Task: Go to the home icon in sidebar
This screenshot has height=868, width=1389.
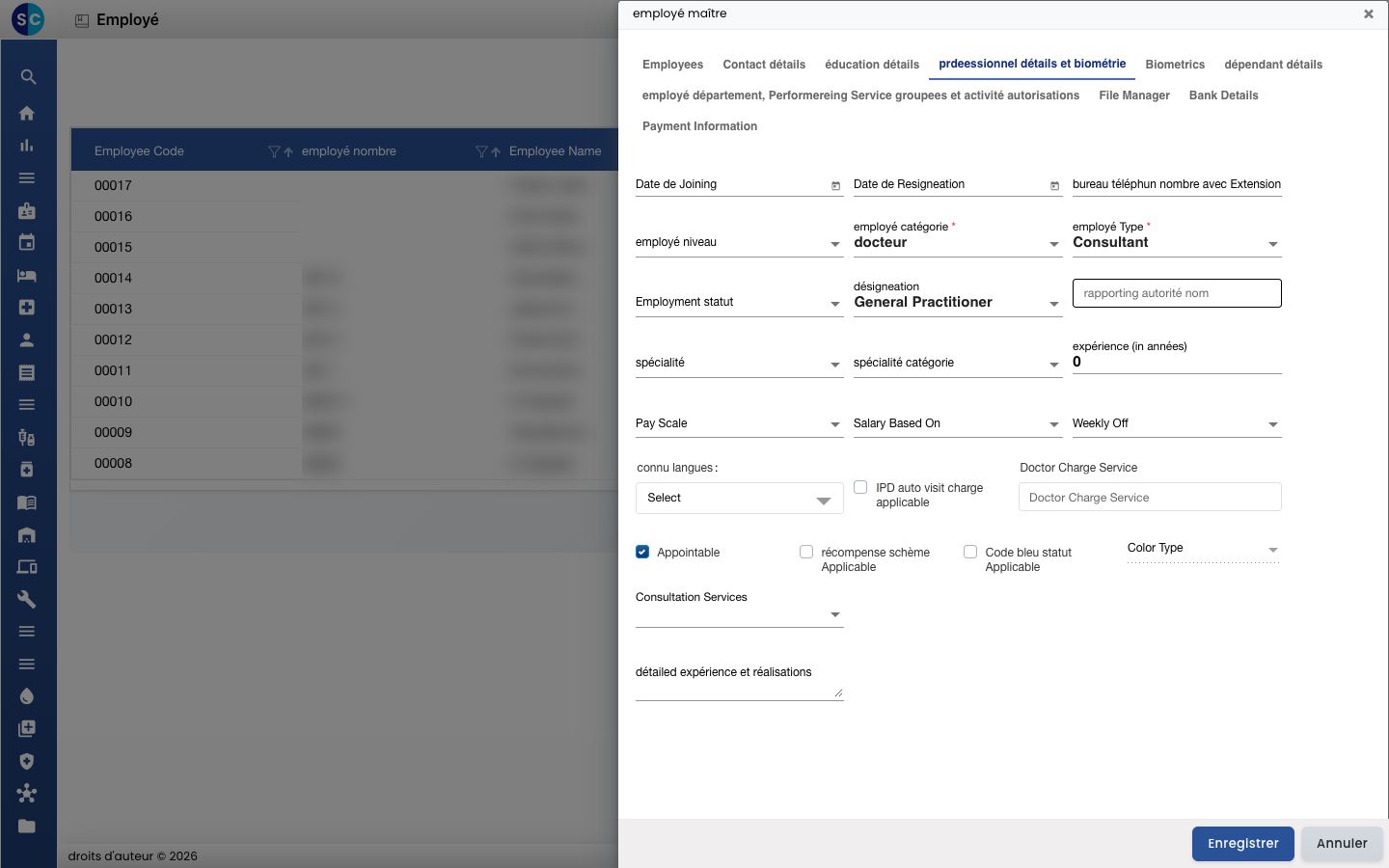Action: [x=27, y=113]
